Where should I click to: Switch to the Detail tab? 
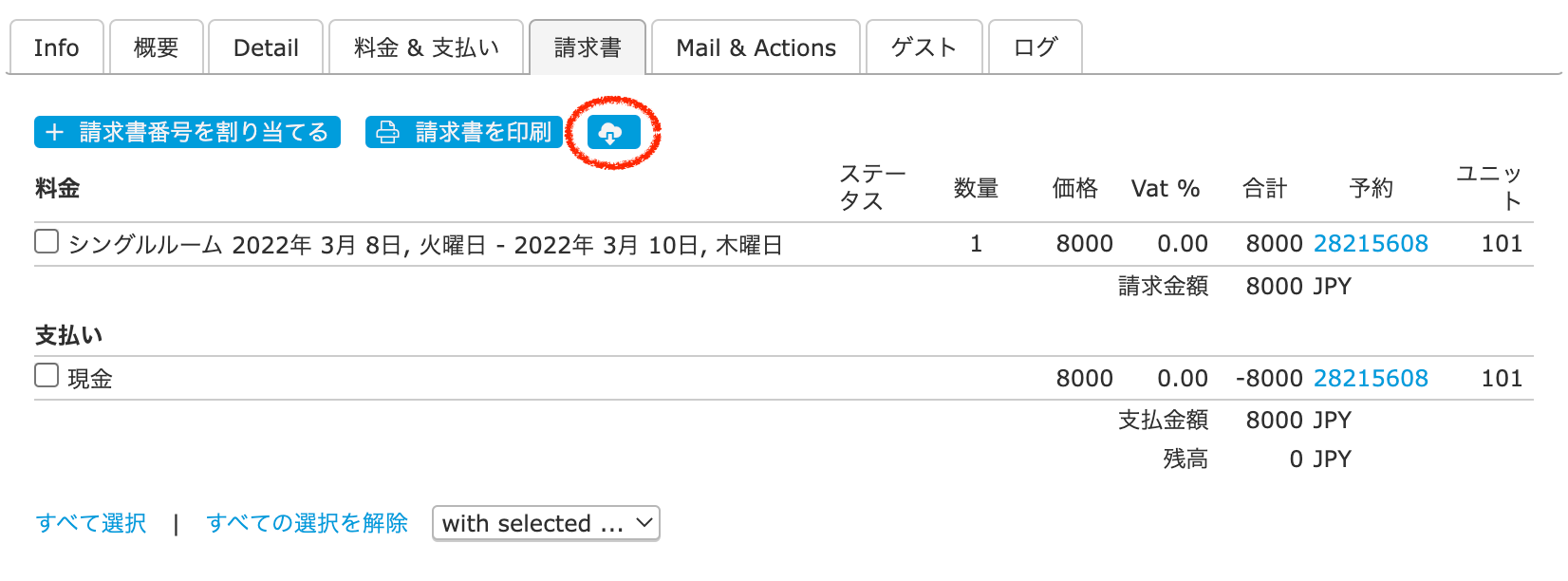266,47
